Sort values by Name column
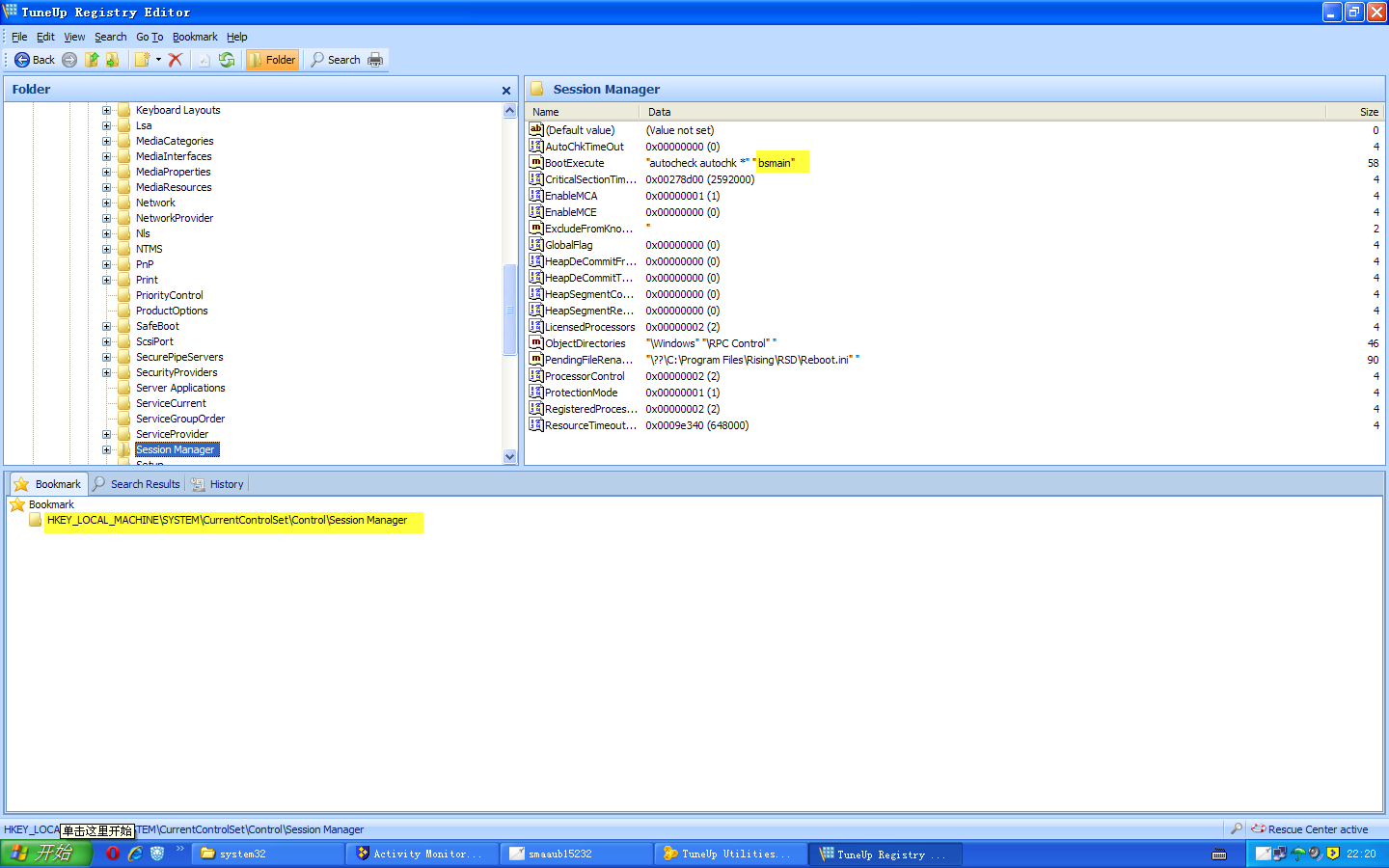The width and height of the screenshot is (1389, 868). pyautogui.click(x=584, y=112)
